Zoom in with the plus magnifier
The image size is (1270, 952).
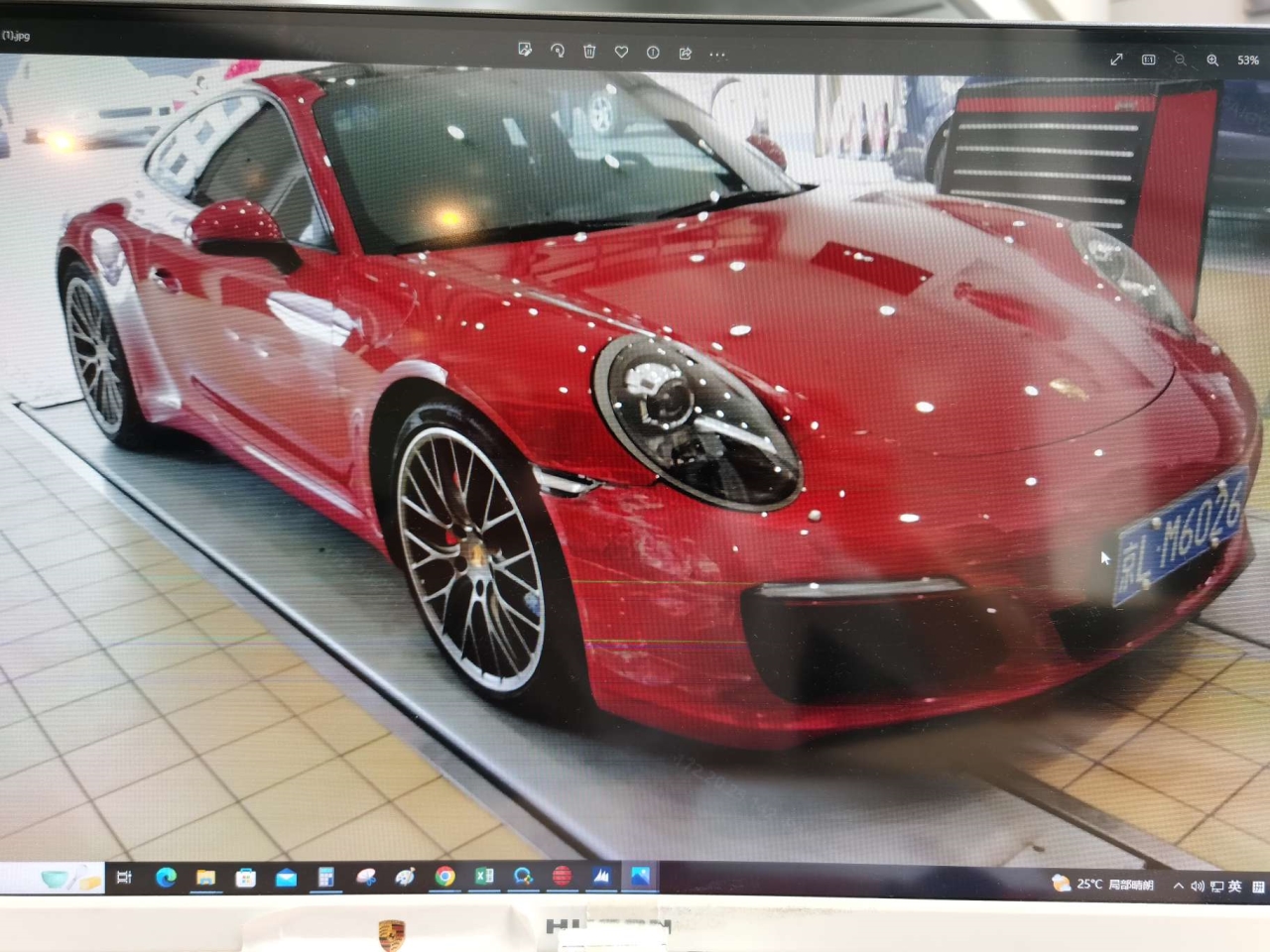pos(1212,59)
